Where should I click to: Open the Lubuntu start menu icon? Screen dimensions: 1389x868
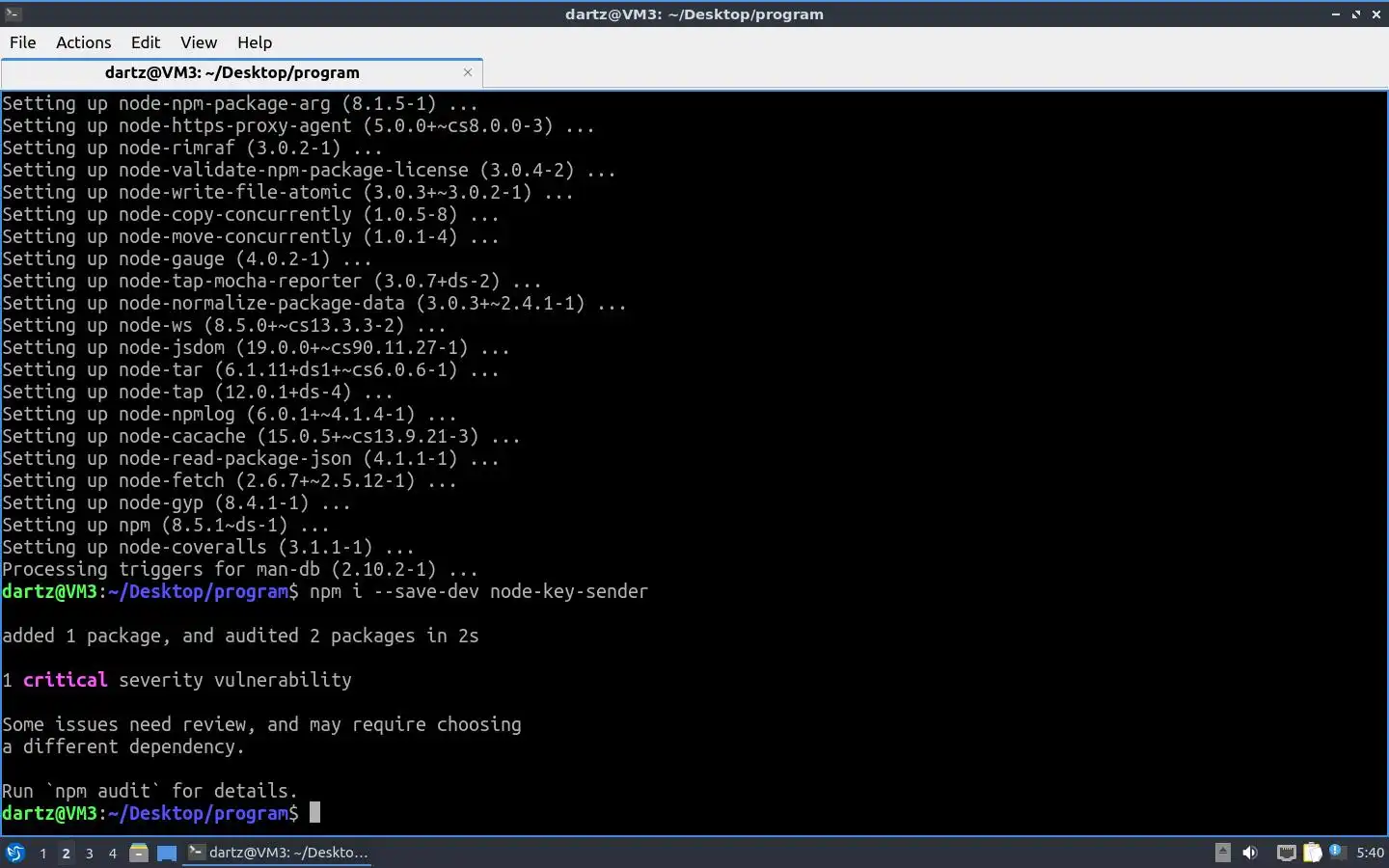pos(15,853)
